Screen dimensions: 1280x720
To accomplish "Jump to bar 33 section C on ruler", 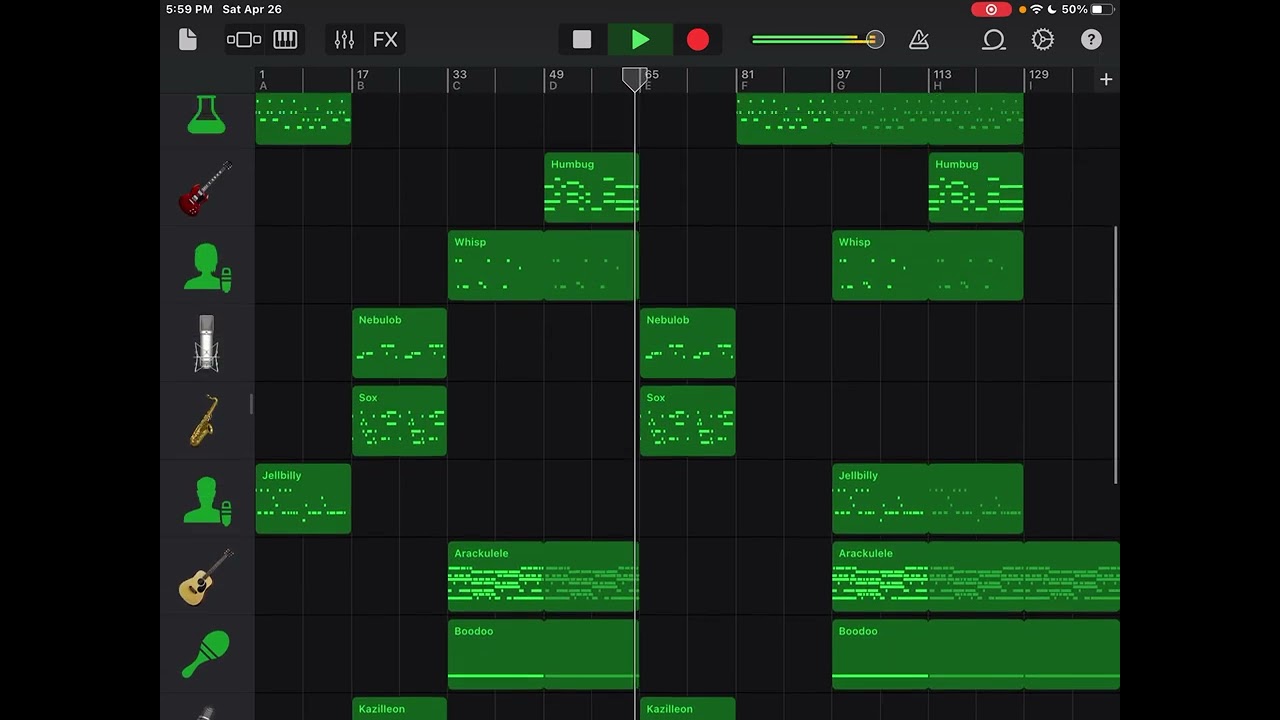I will (459, 80).
